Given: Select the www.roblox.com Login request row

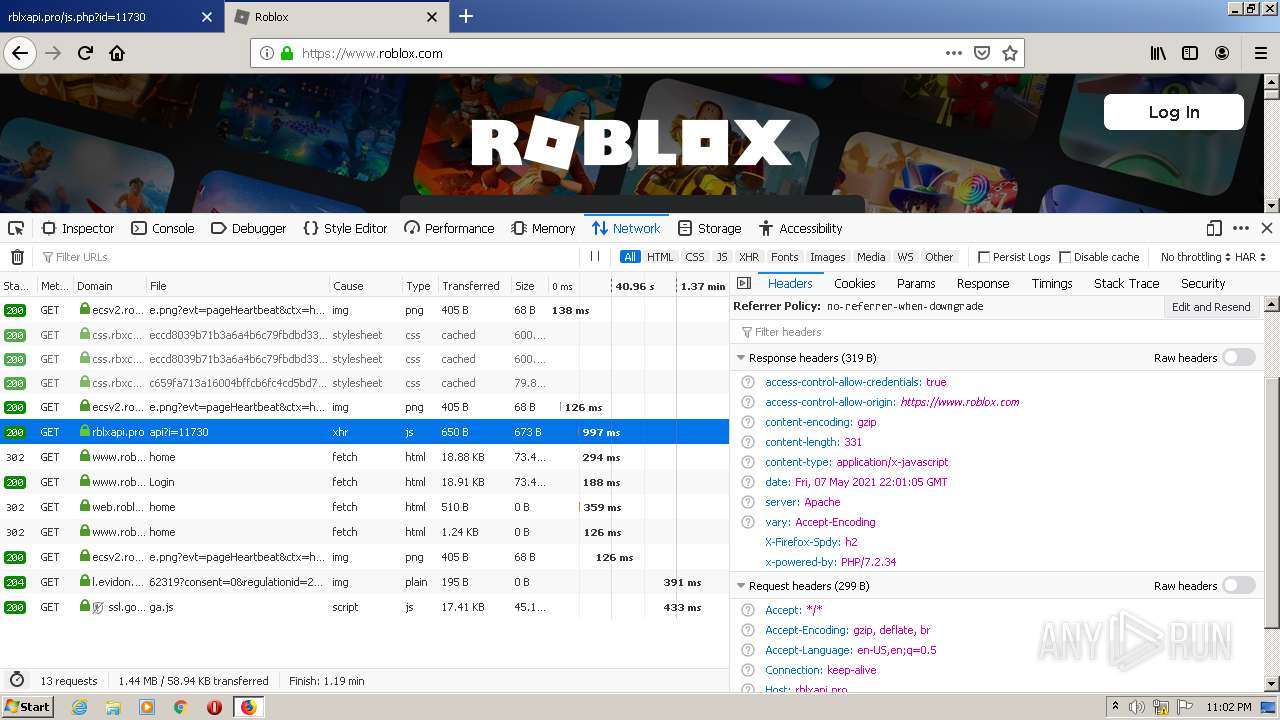Looking at the screenshot, I should pos(365,482).
